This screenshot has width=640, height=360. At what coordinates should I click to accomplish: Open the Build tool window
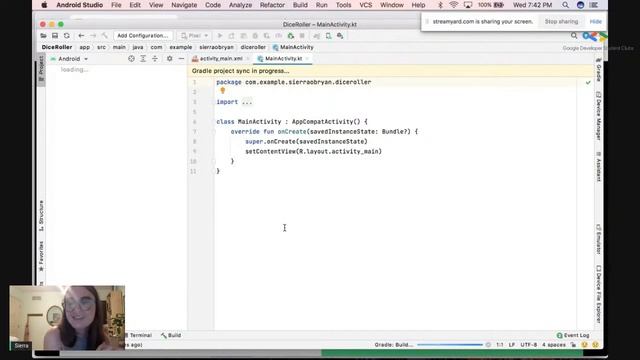tap(171, 335)
